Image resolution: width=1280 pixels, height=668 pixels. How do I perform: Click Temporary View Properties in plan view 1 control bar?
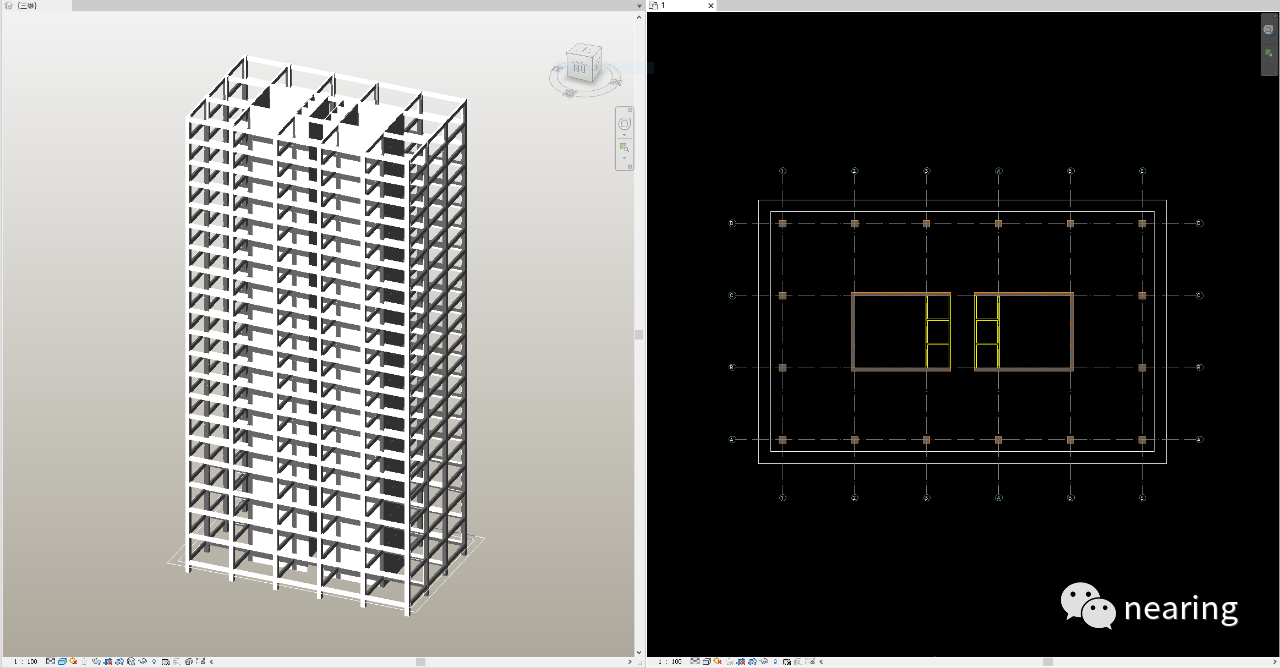coord(786,661)
